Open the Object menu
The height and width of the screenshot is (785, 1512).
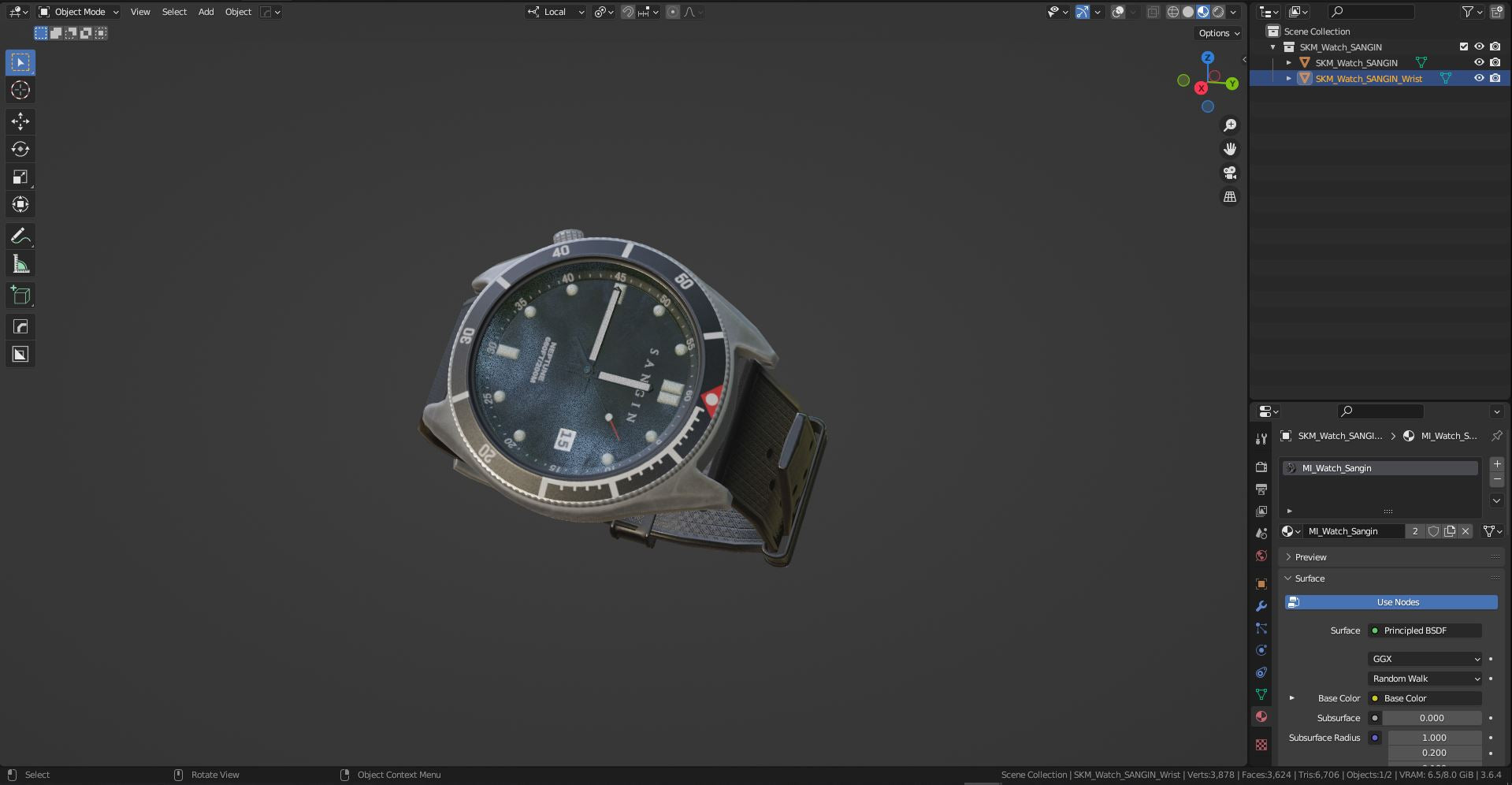(x=238, y=12)
